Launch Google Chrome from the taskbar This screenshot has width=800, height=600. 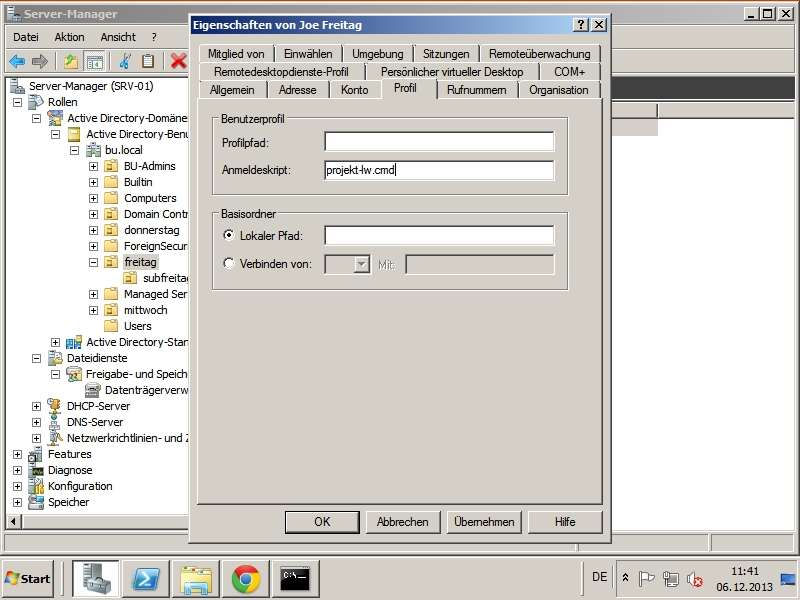click(246, 578)
